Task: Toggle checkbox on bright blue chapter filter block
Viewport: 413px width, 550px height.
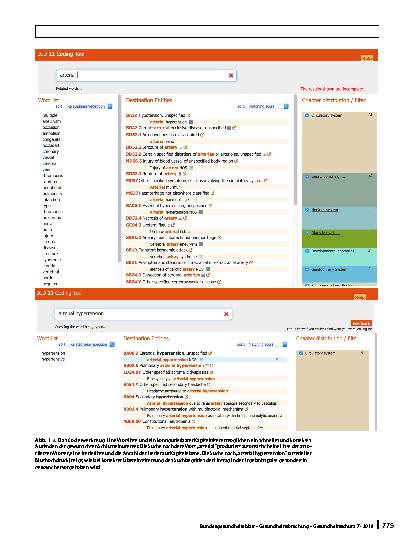Action: [307, 269]
